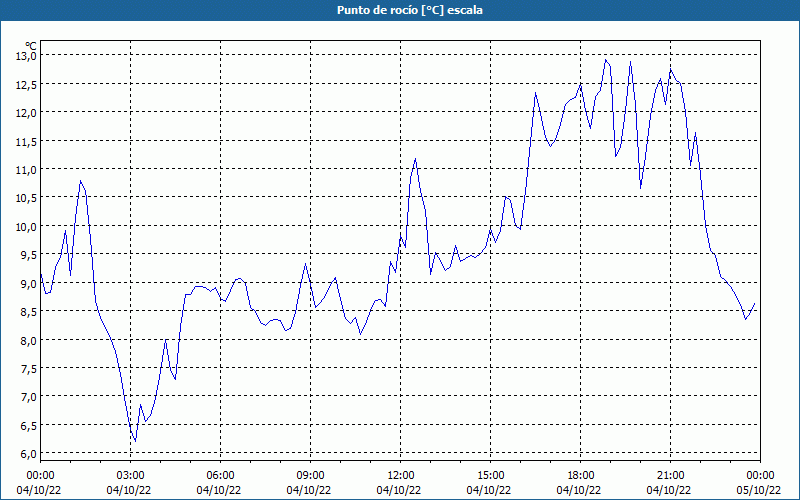This screenshot has height=500, width=800.
Task: Click the 03:00 time axis label
Action: click(131, 476)
